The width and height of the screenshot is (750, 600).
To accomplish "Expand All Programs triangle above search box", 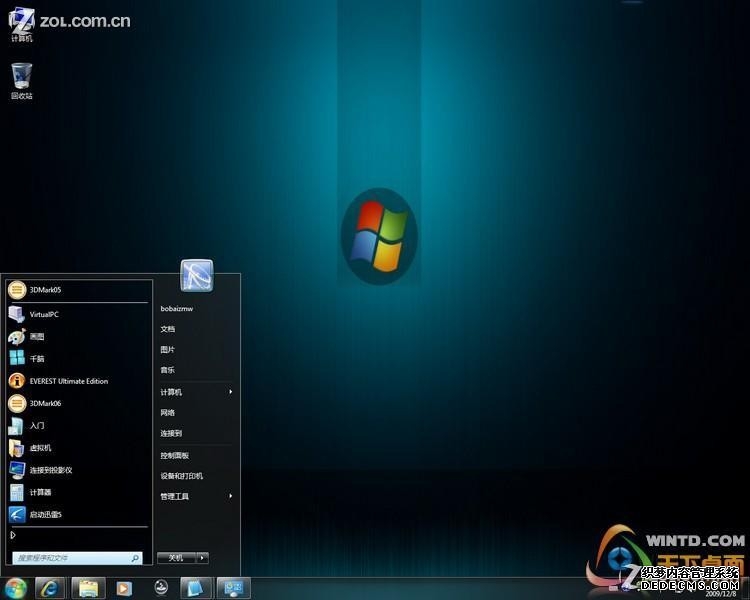I will [13, 535].
